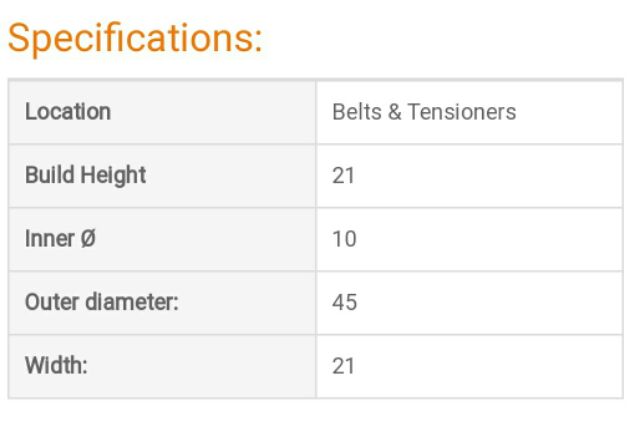Image resolution: width=640 pixels, height=435 pixels.
Task: Click the Ø diameter symbol
Action: point(87,239)
